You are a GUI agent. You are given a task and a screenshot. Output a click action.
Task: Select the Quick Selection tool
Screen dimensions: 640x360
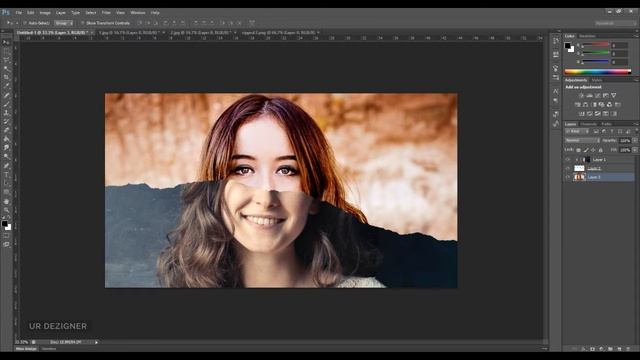(6, 69)
